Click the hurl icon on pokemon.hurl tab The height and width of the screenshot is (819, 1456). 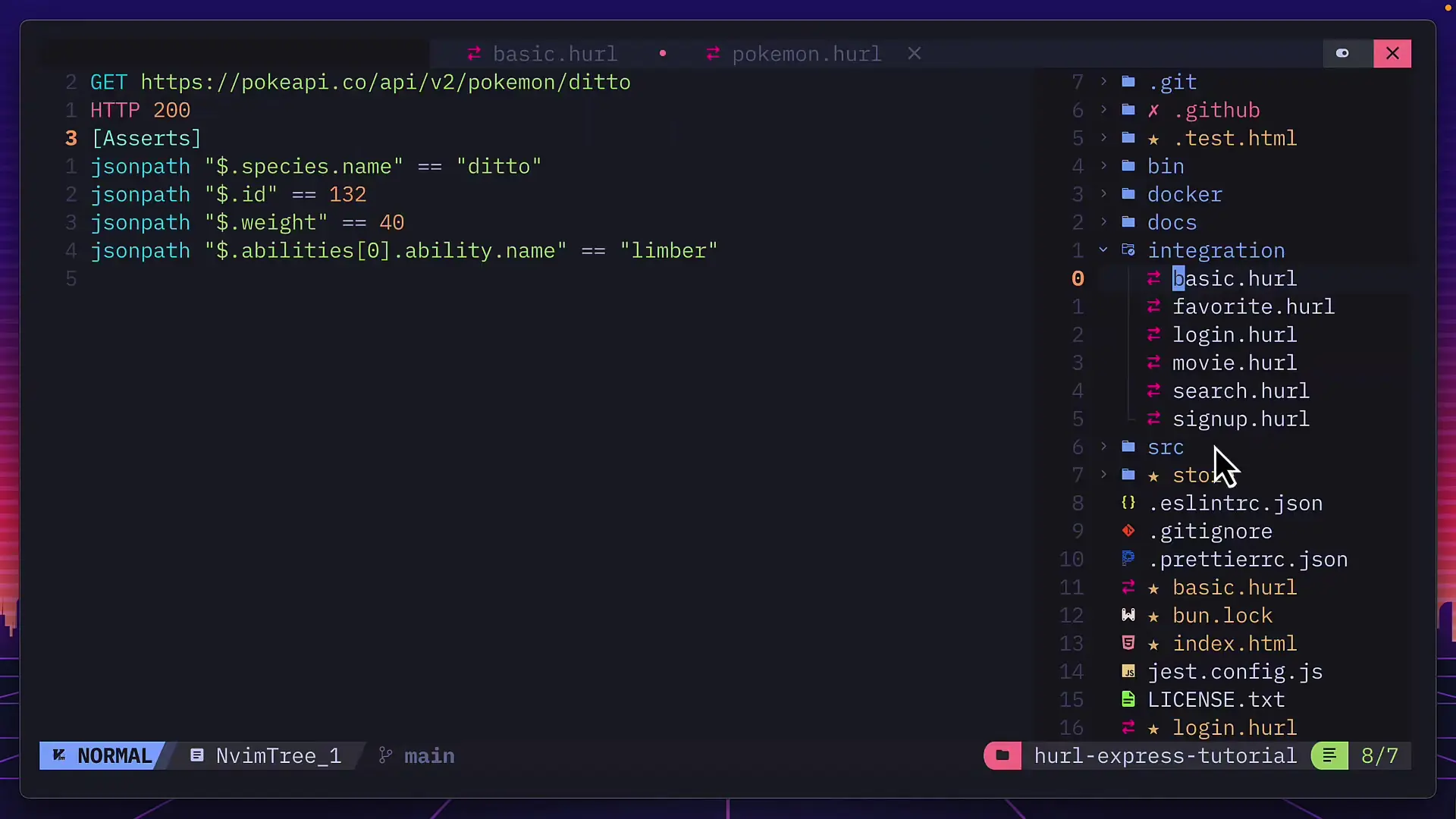pyautogui.click(x=713, y=54)
